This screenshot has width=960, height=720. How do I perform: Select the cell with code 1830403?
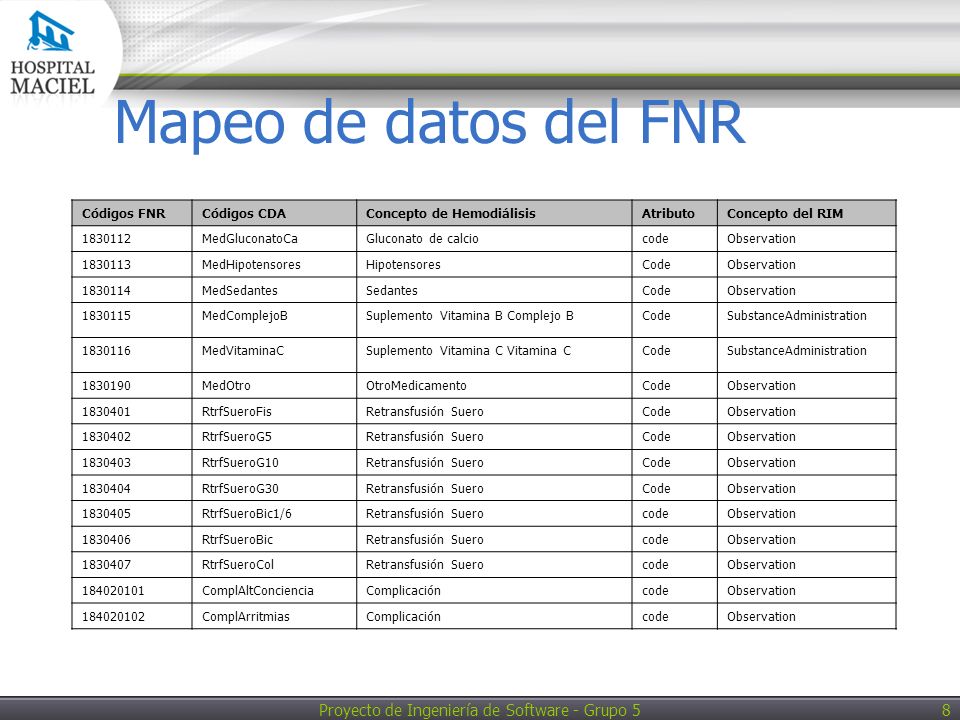tap(132, 463)
